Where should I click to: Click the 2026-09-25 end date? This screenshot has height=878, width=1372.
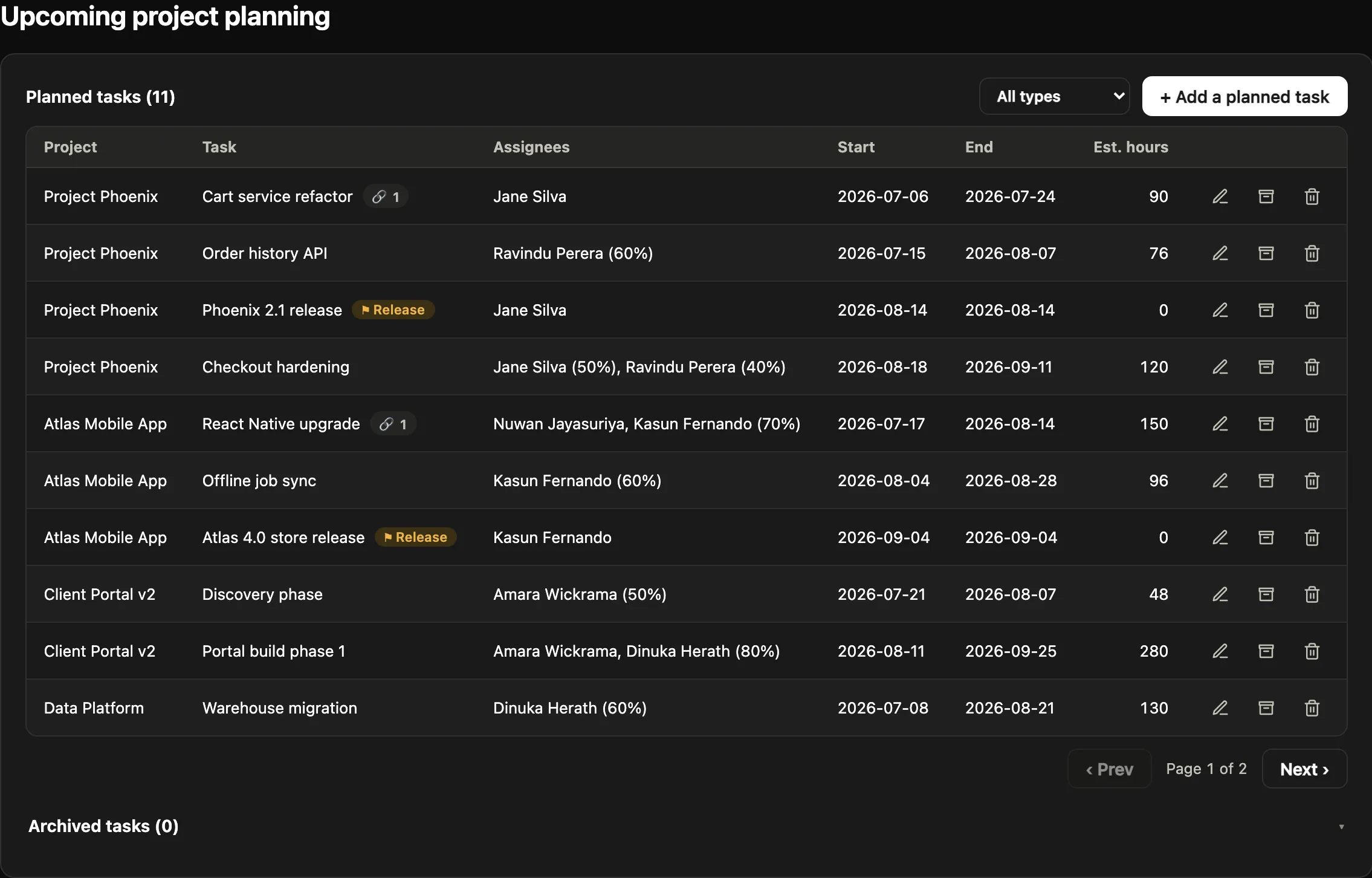click(1011, 651)
